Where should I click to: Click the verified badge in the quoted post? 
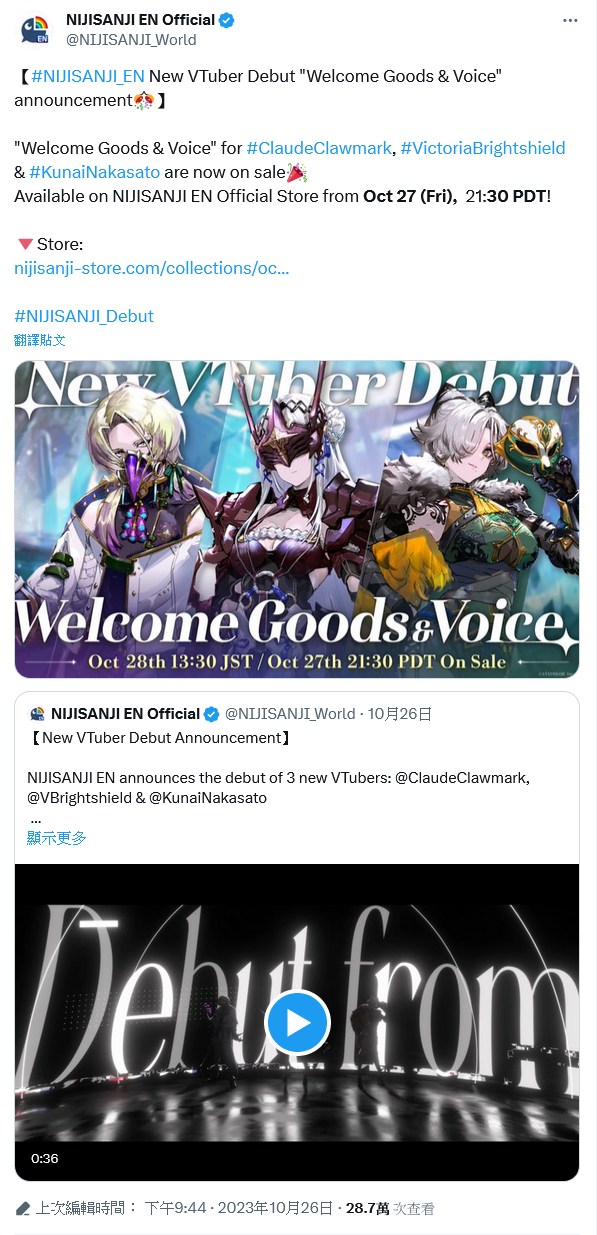point(212,714)
